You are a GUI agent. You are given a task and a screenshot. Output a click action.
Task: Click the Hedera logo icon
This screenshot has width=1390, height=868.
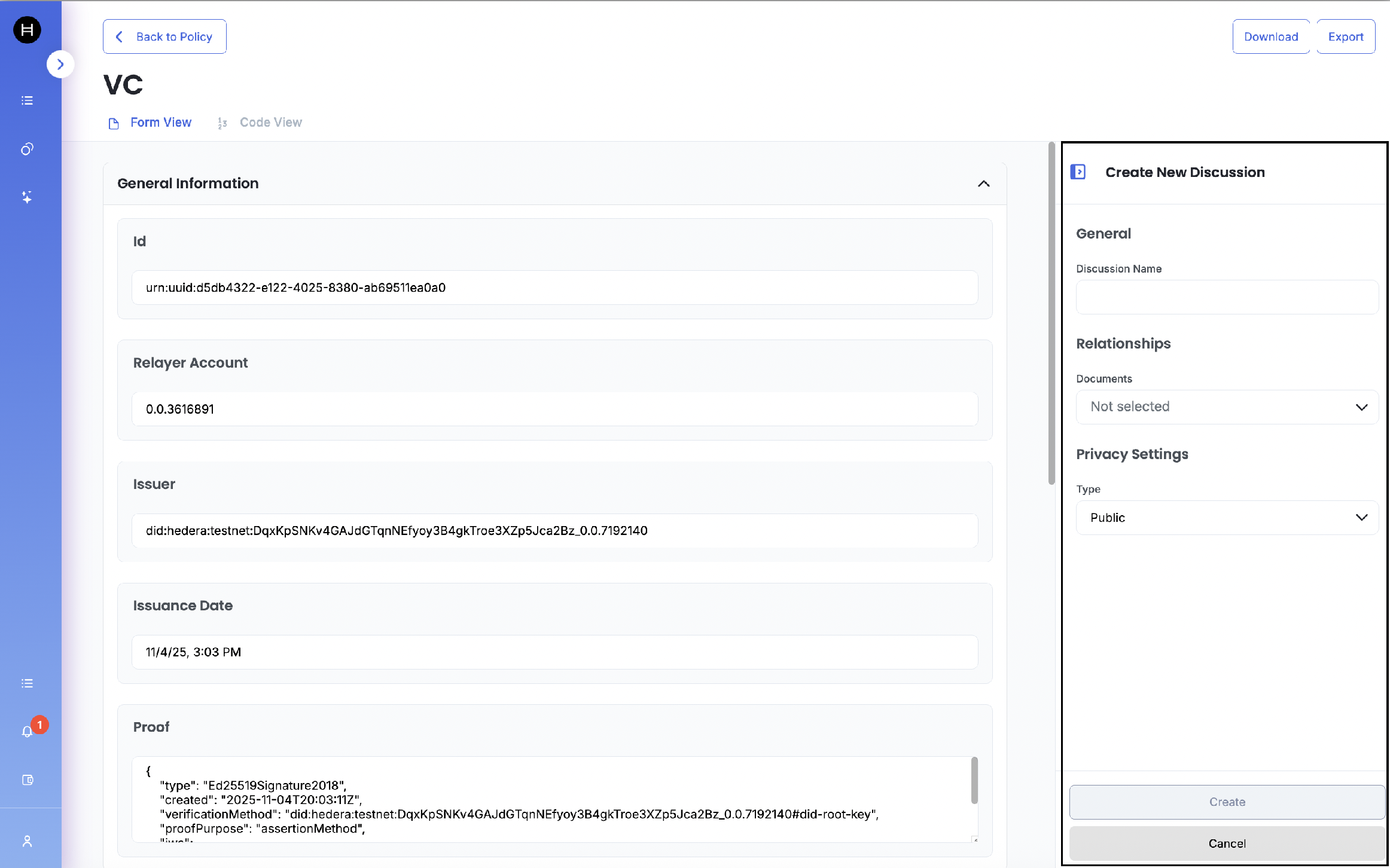tap(27, 30)
